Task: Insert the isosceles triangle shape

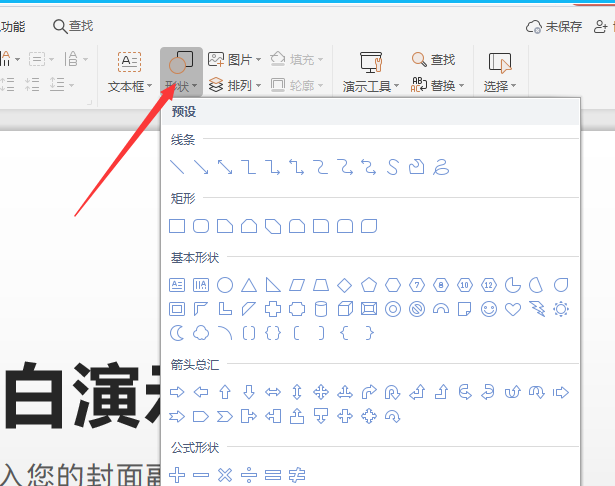Action: [249, 285]
